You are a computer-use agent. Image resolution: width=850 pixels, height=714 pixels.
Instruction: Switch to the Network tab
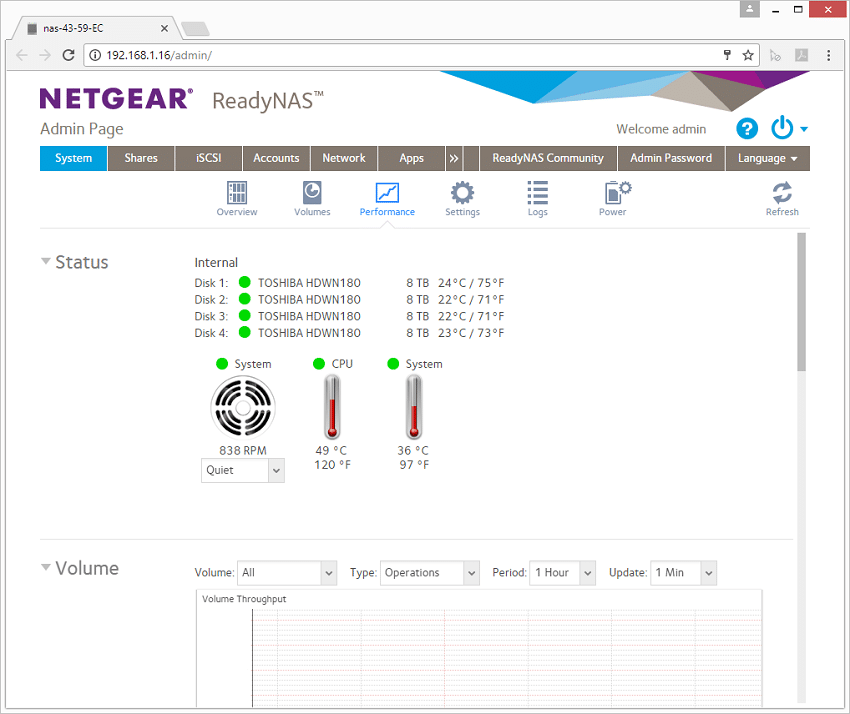[x=344, y=158]
